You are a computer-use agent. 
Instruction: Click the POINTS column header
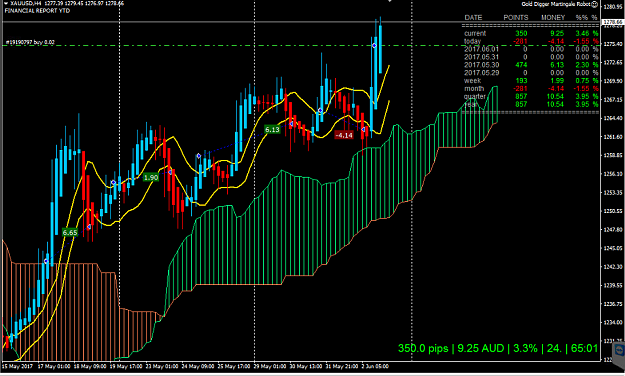coord(515,18)
